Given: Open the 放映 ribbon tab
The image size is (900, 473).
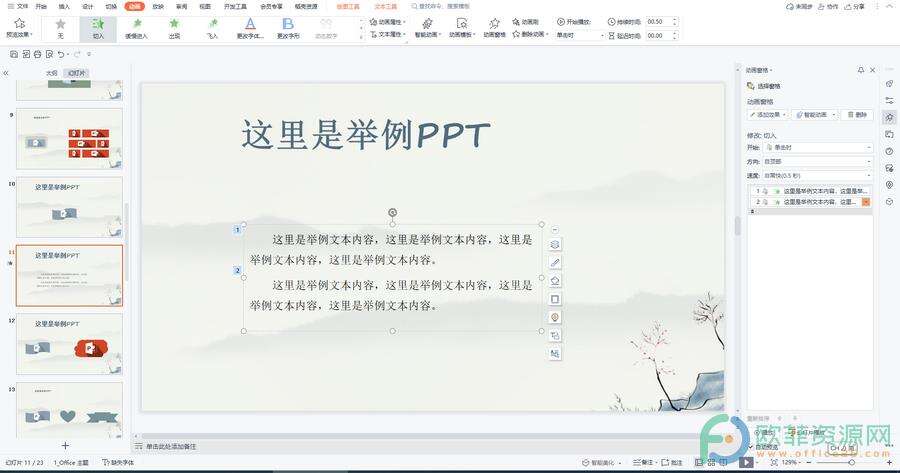Looking at the screenshot, I should click(158, 6).
